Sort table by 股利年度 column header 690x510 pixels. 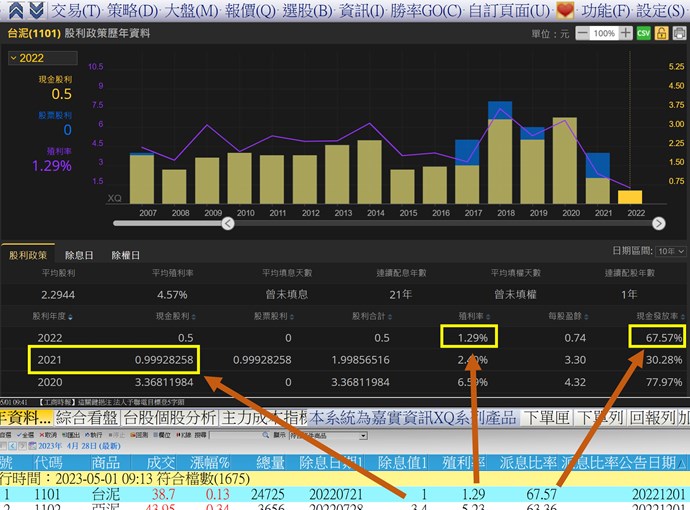pos(56,316)
